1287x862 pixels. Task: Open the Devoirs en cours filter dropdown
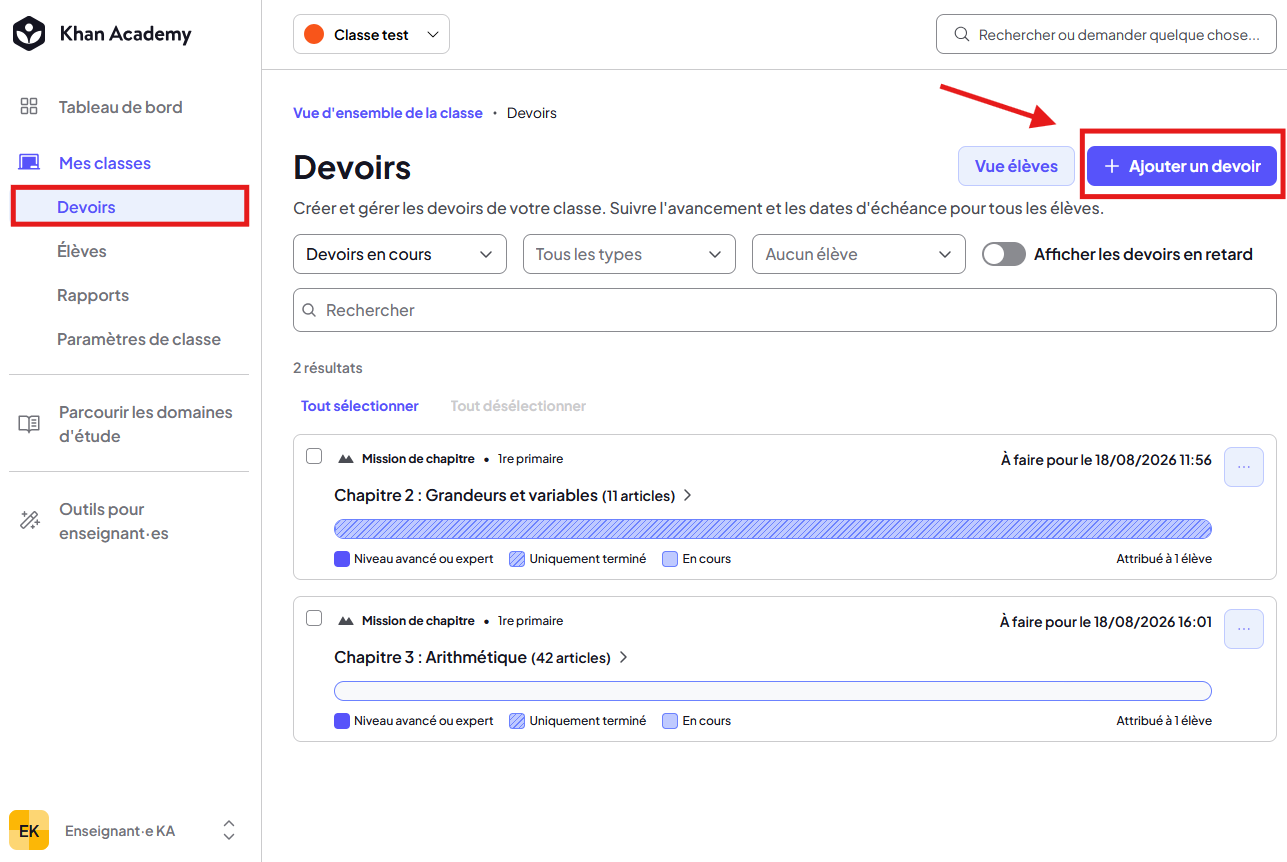click(400, 254)
